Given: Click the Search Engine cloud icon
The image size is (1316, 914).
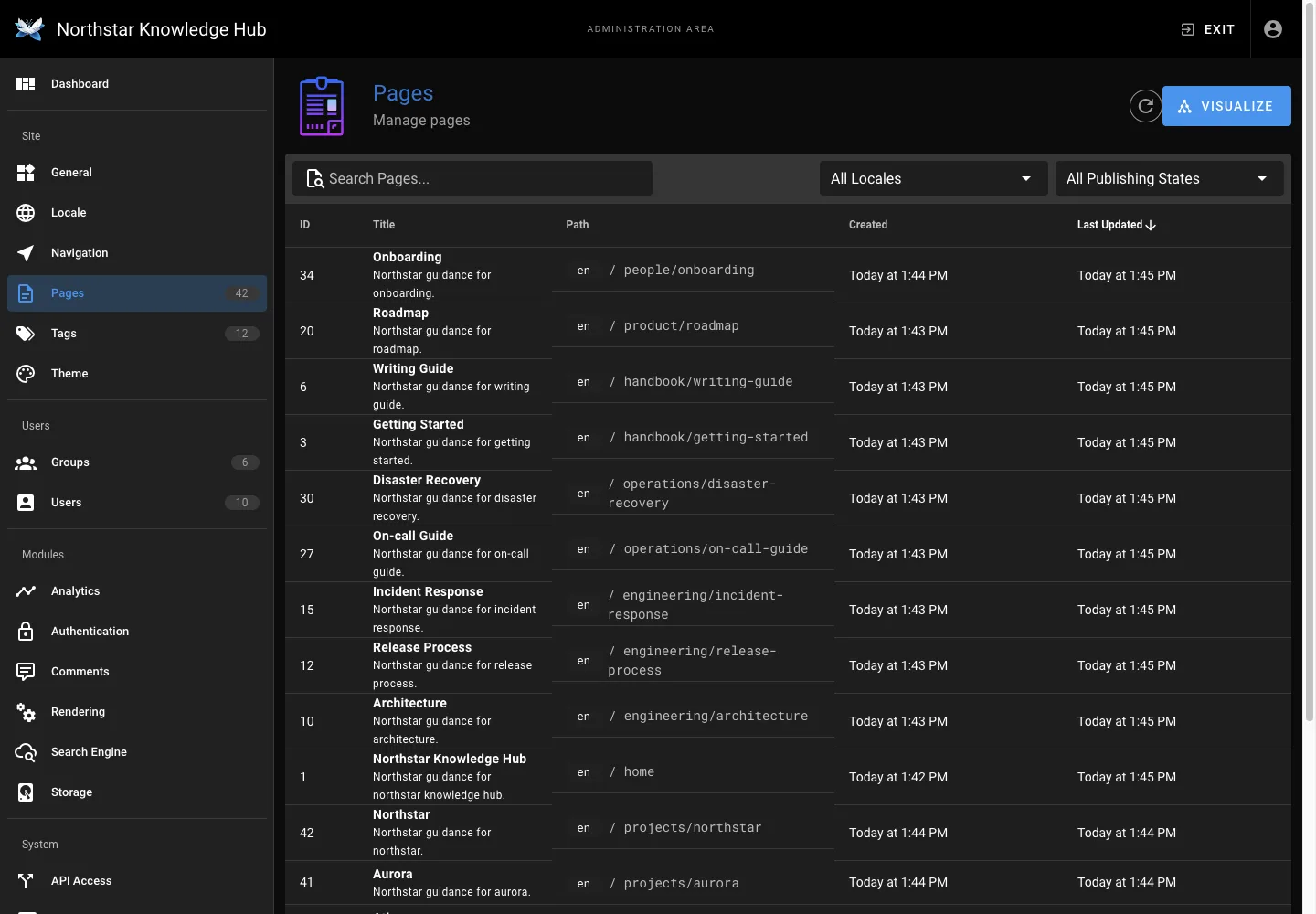Looking at the screenshot, I should [26, 752].
